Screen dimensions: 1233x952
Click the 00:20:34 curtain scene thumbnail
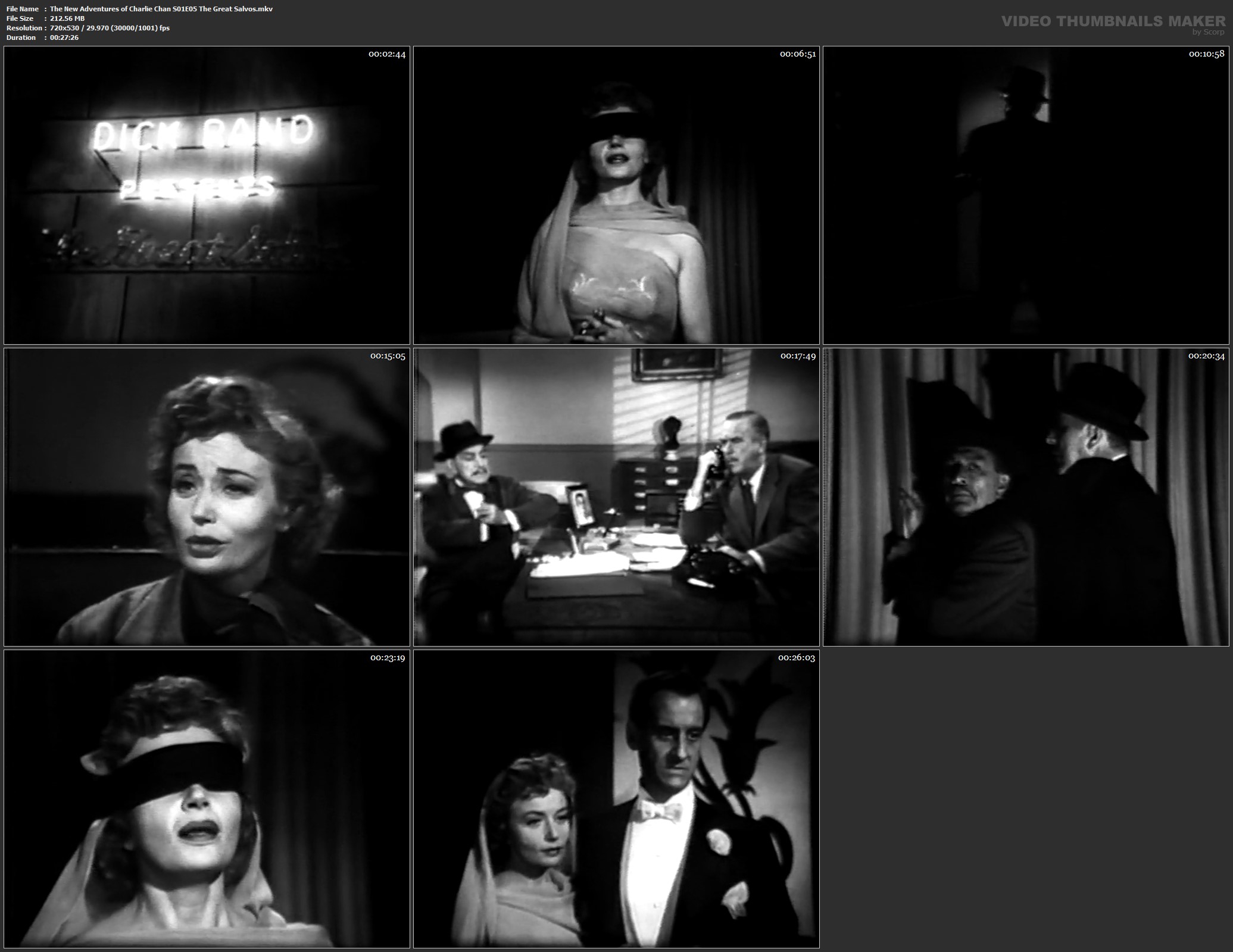pyautogui.click(x=1026, y=497)
